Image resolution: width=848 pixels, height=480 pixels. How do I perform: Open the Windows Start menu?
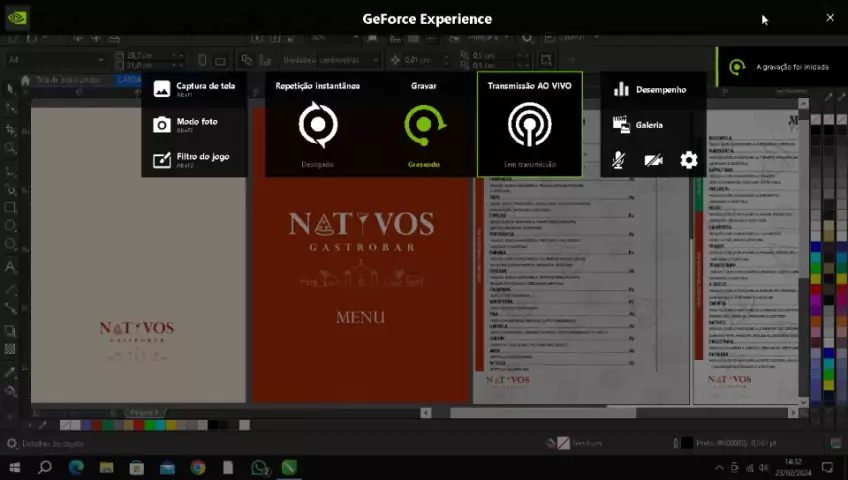tap(14, 467)
